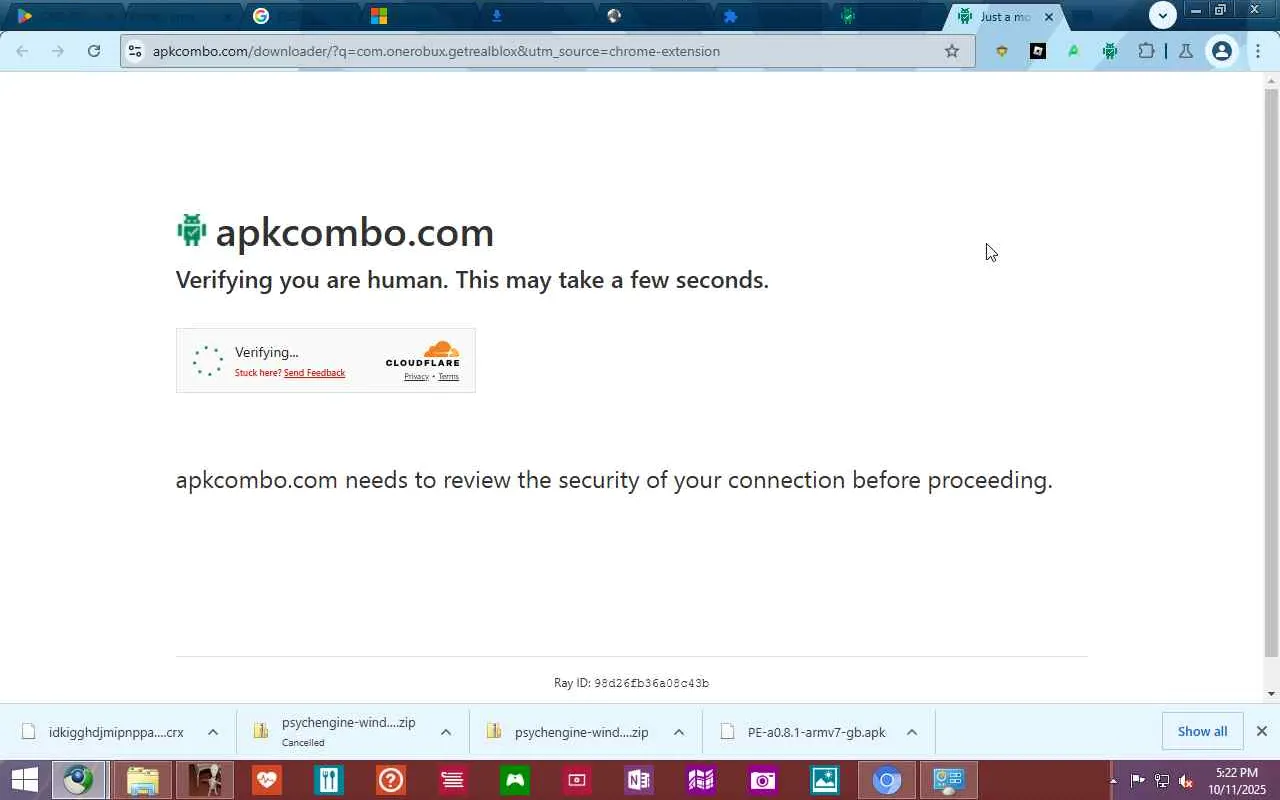Open the Extensions puzzle piece menu
Screen dimensions: 1280x800
(x=1147, y=51)
